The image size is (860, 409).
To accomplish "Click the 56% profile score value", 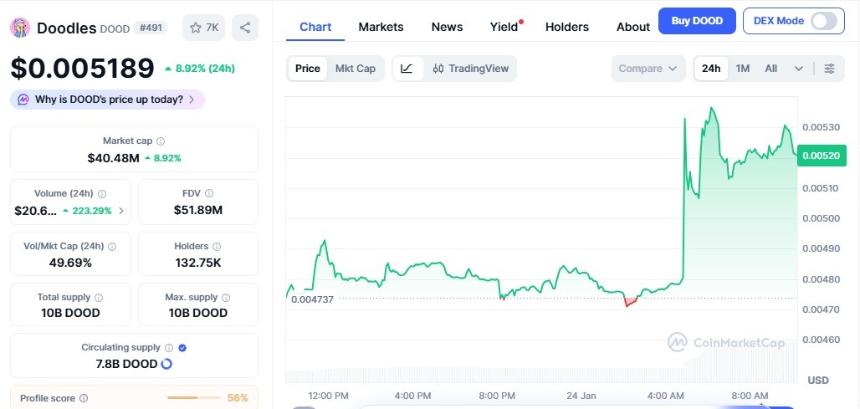I will [237, 398].
